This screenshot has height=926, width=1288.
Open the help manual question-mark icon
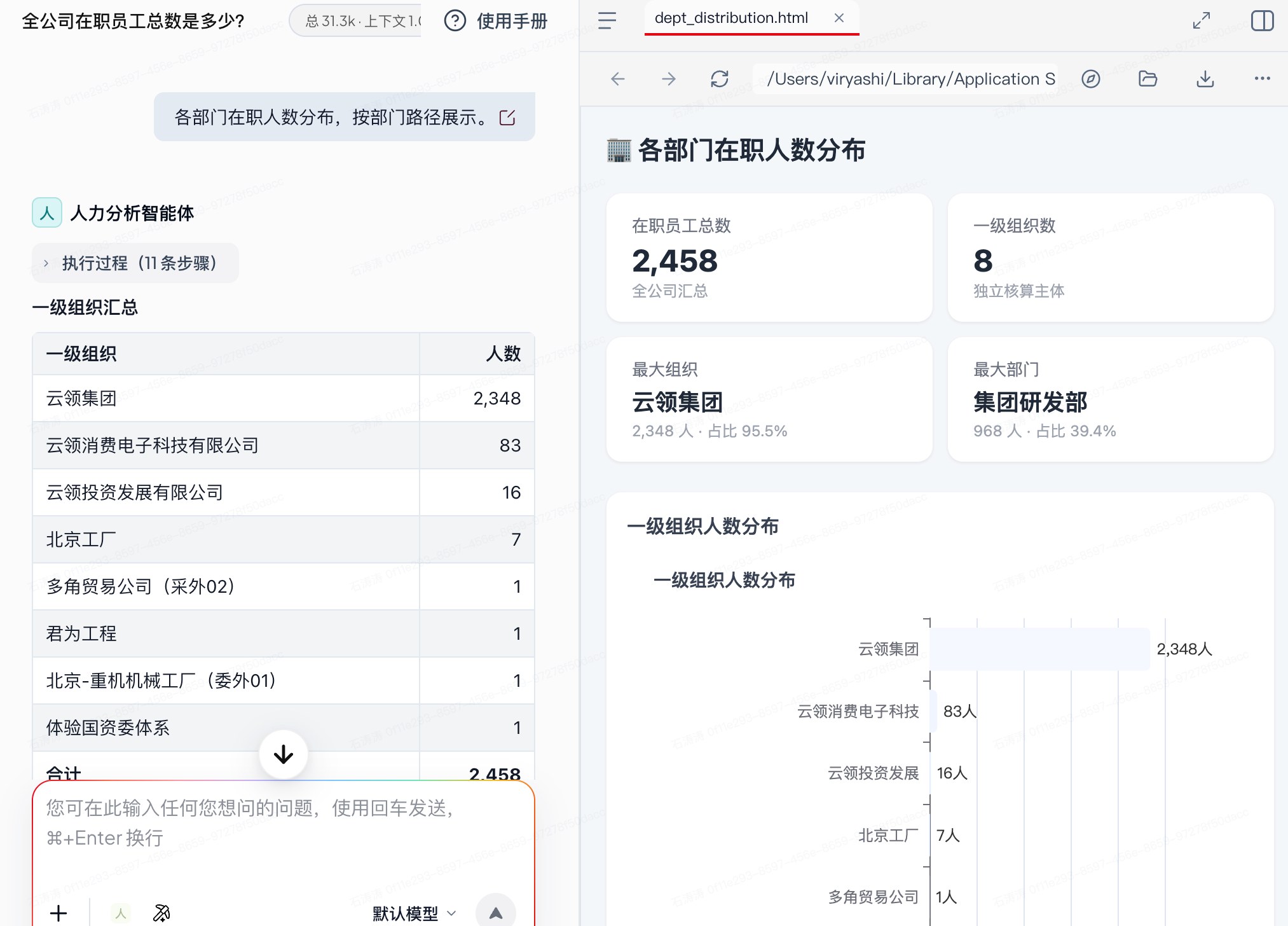[455, 21]
